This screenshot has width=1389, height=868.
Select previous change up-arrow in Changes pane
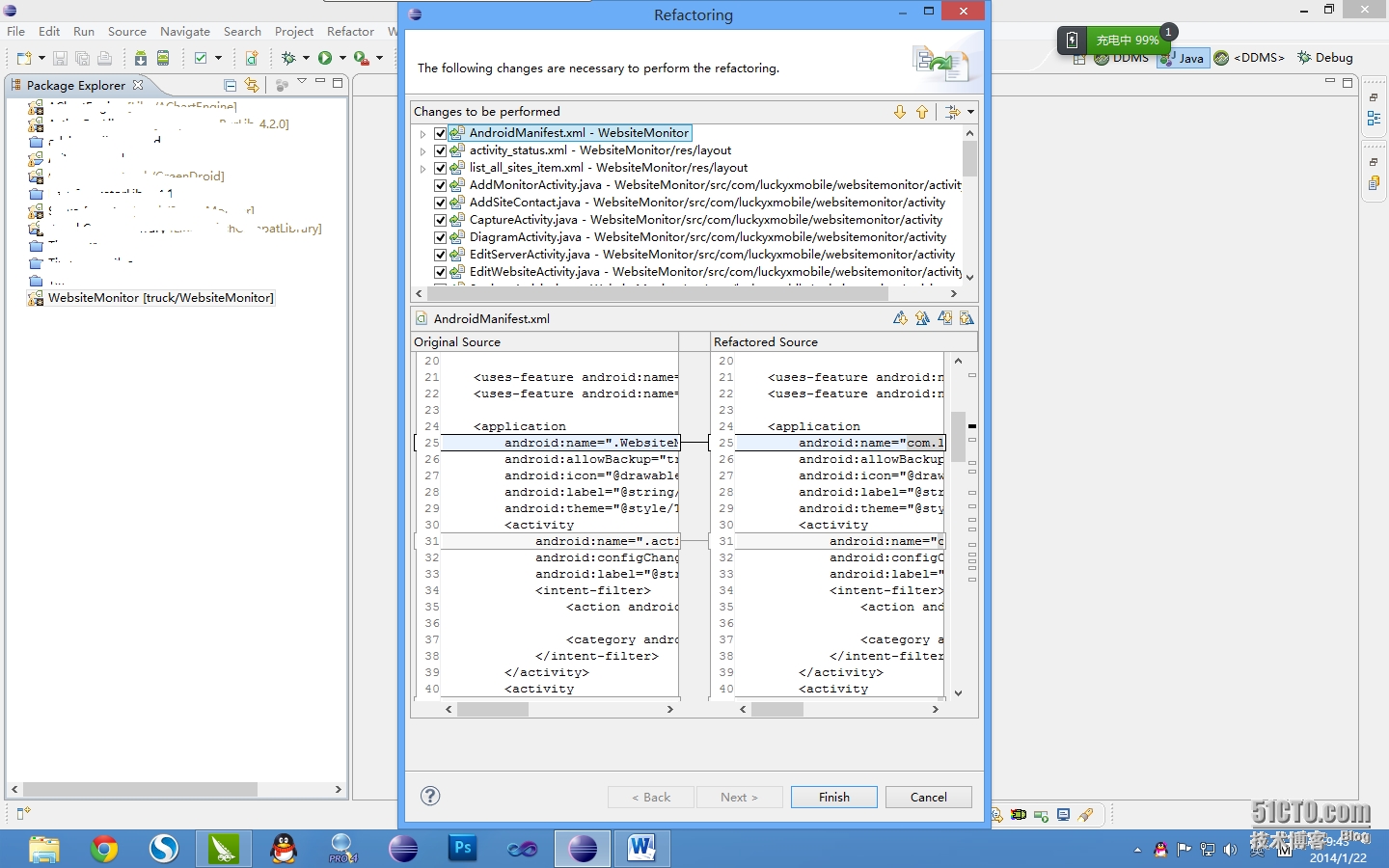click(x=922, y=112)
